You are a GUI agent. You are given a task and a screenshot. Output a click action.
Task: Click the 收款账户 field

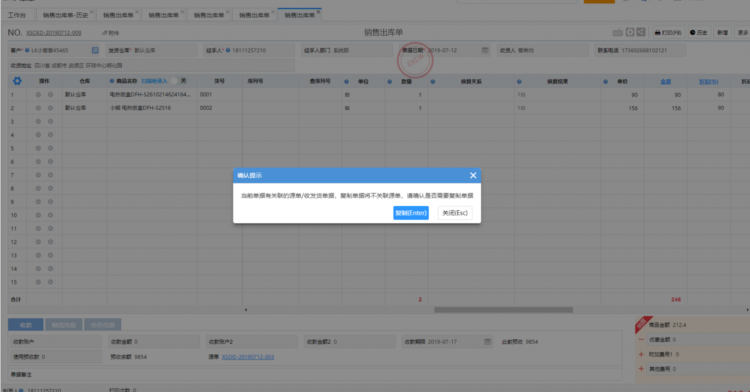point(56,342)
